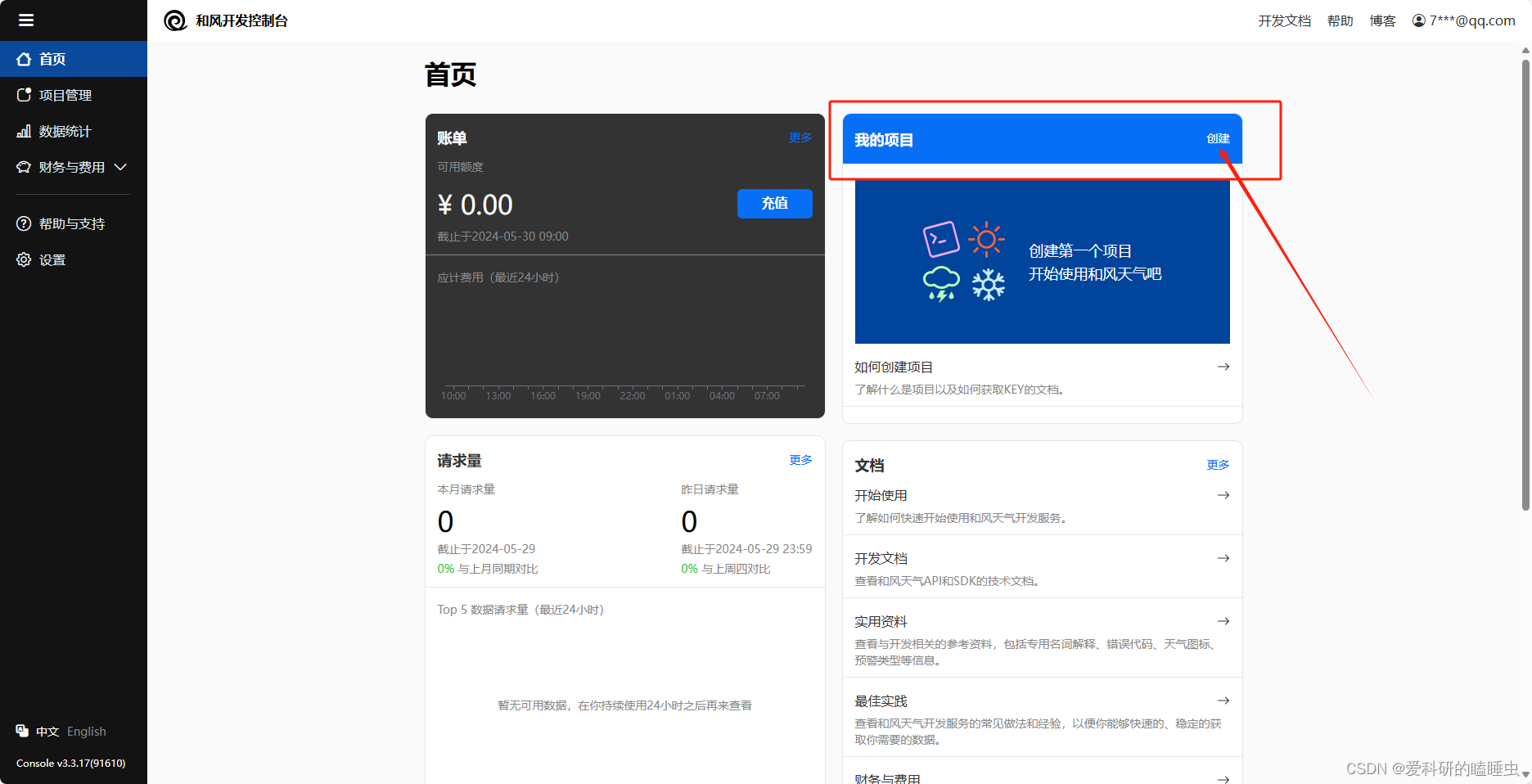Click the 充值 recharge button

tap(775, 204)
